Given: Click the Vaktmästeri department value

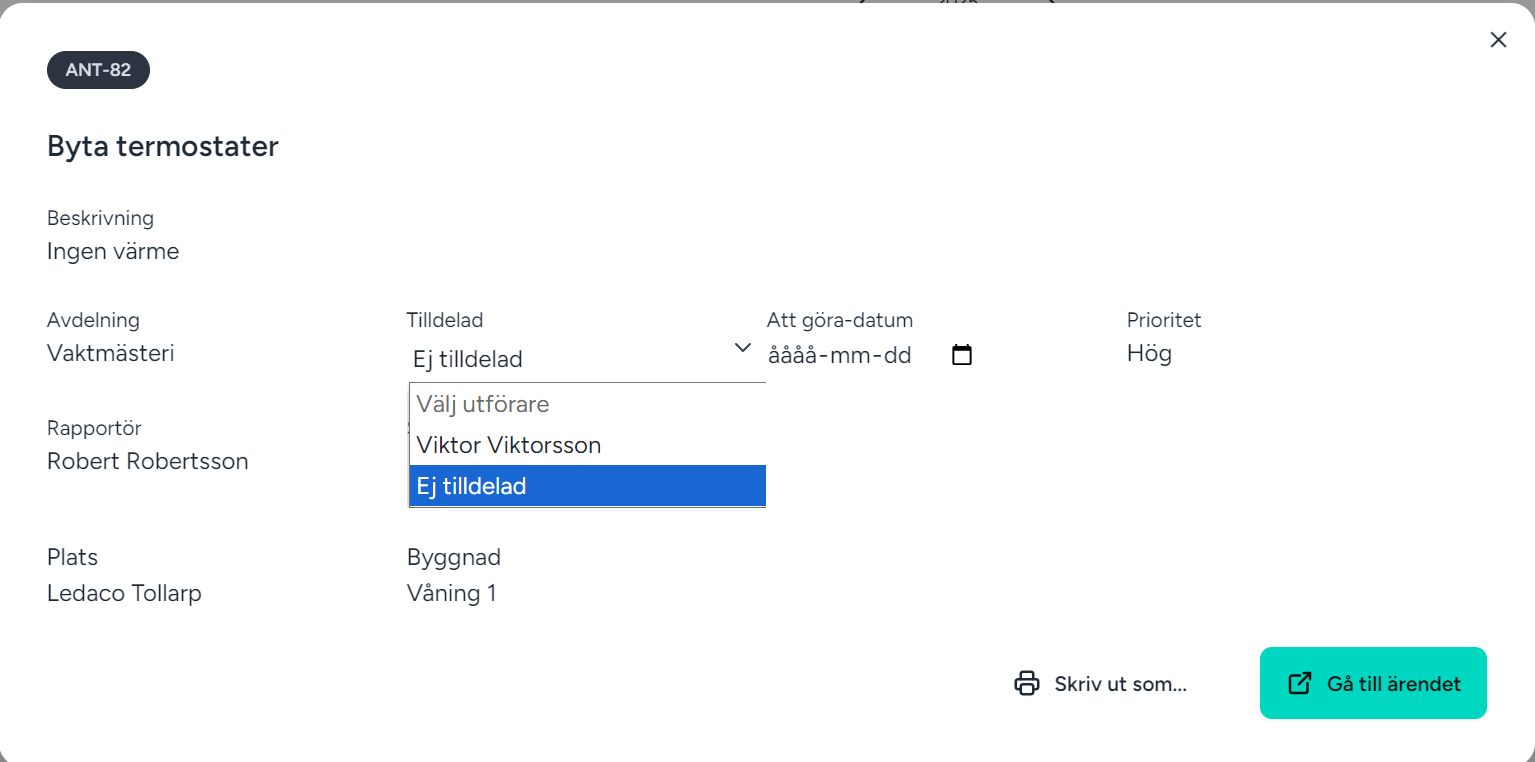Looking at the screenshot, I should point(111,353).
